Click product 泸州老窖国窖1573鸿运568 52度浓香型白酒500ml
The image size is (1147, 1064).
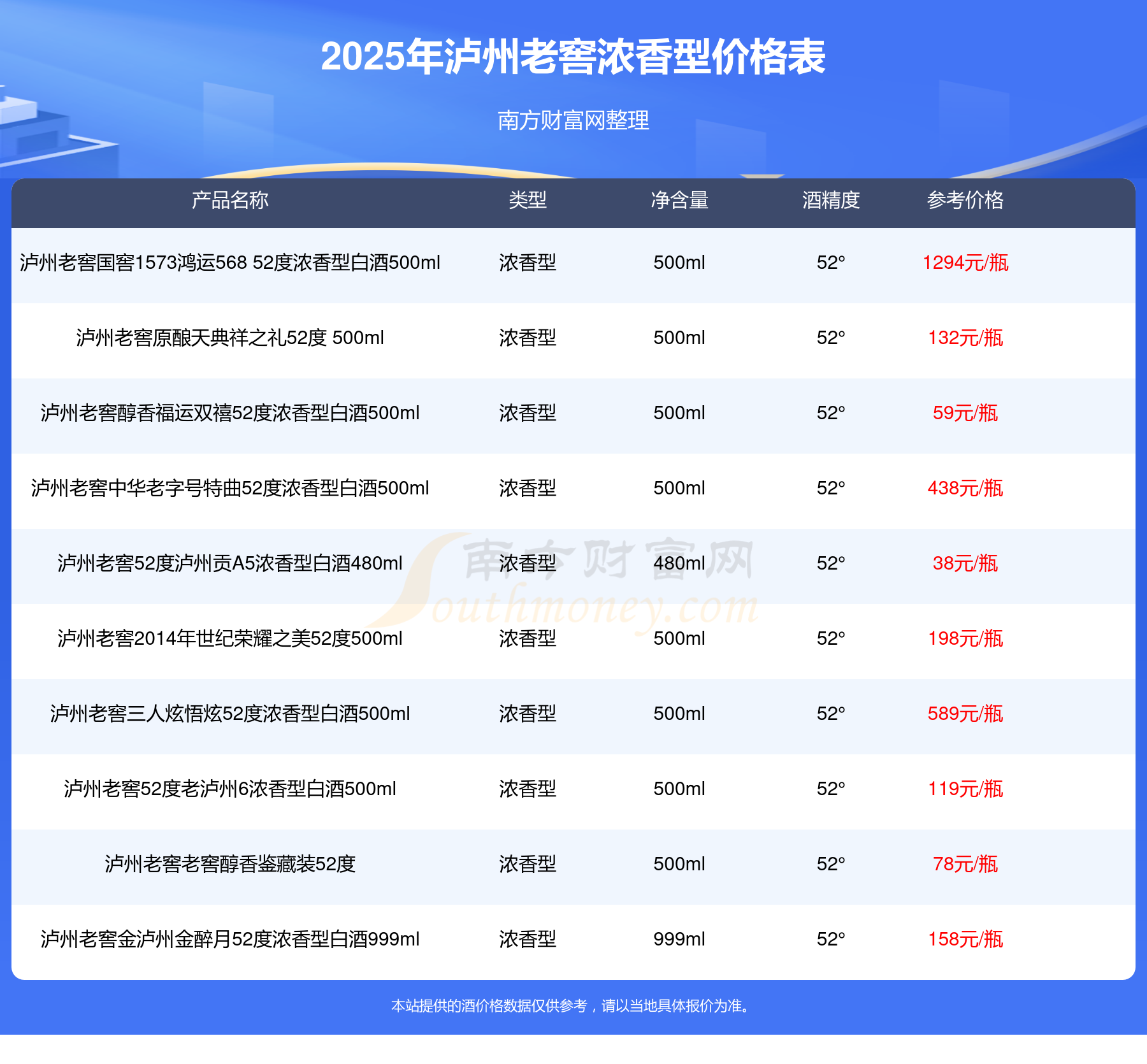pos(230,262)
